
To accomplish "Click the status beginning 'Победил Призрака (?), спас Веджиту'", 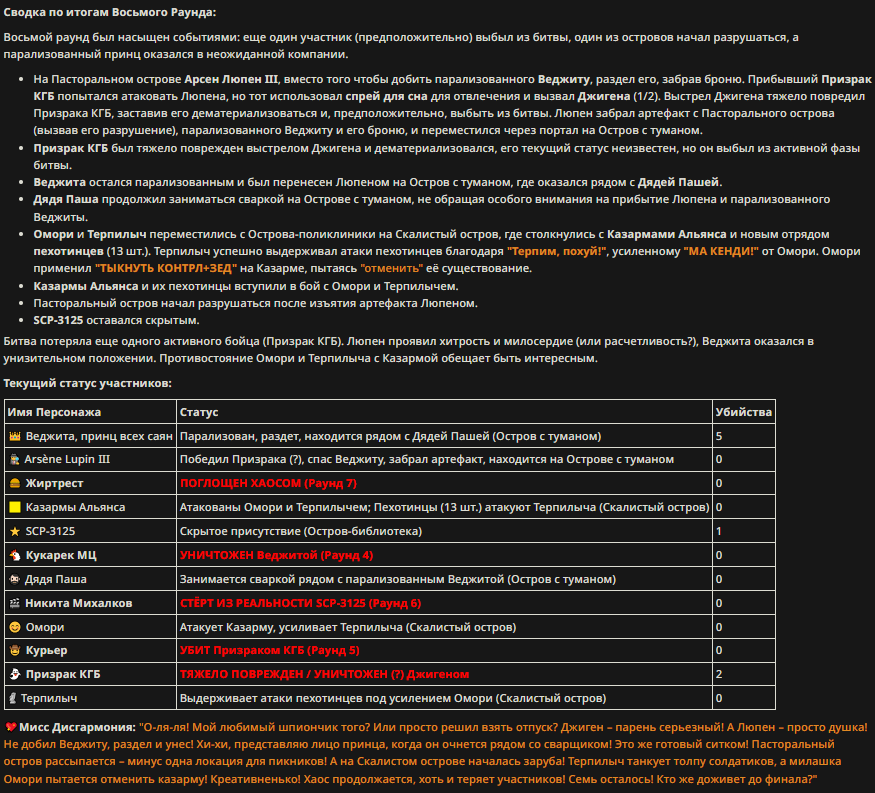I will (x=427, y=460).
